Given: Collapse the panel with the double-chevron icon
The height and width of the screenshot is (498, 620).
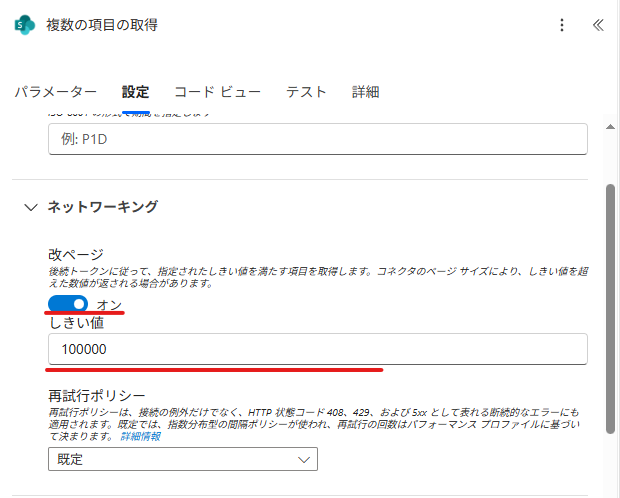Looking at the screenshot, I should (598, 25).
